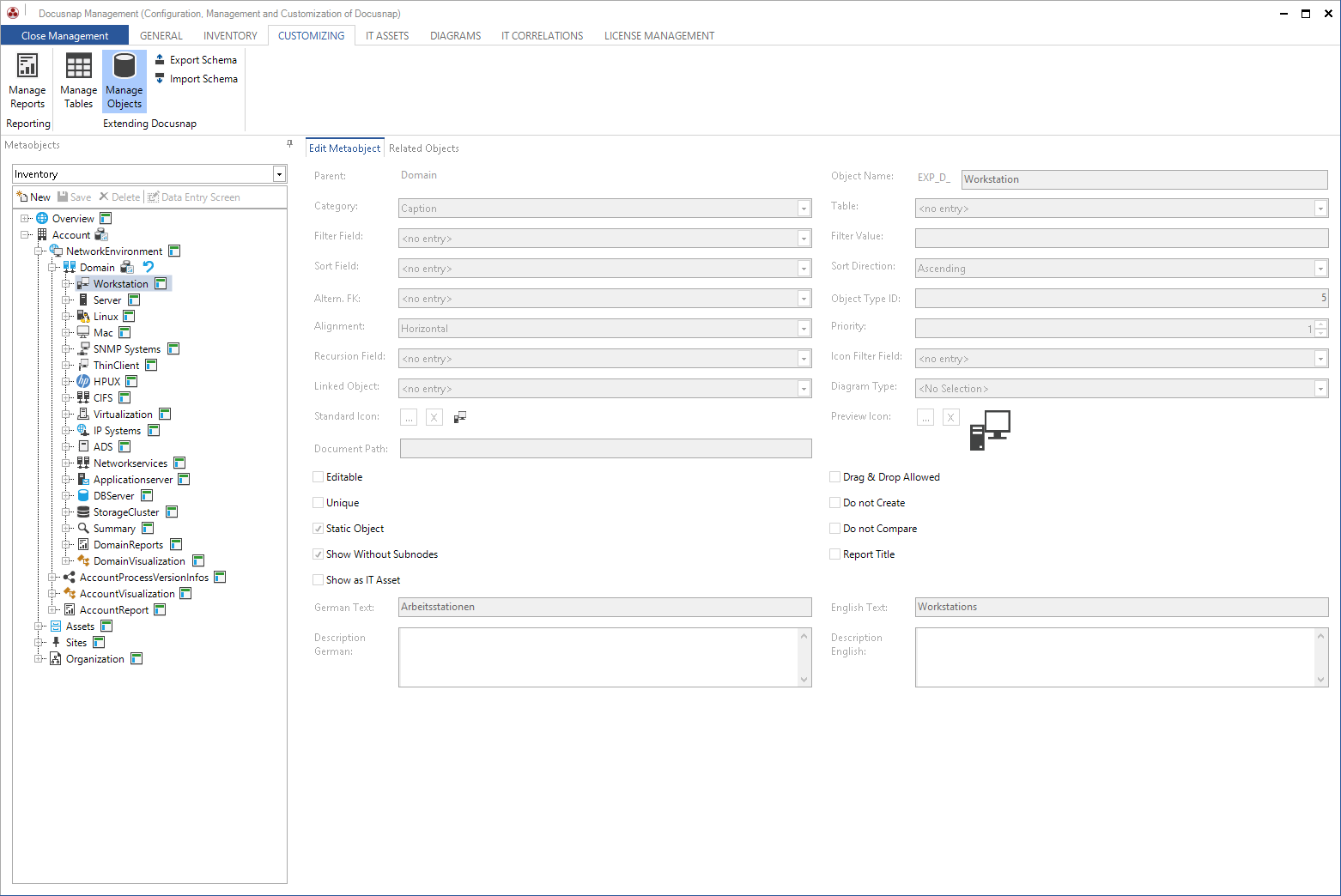Click the NetworkEnvironment icon
1341x896 pixels.
click(x=56, y=251)
